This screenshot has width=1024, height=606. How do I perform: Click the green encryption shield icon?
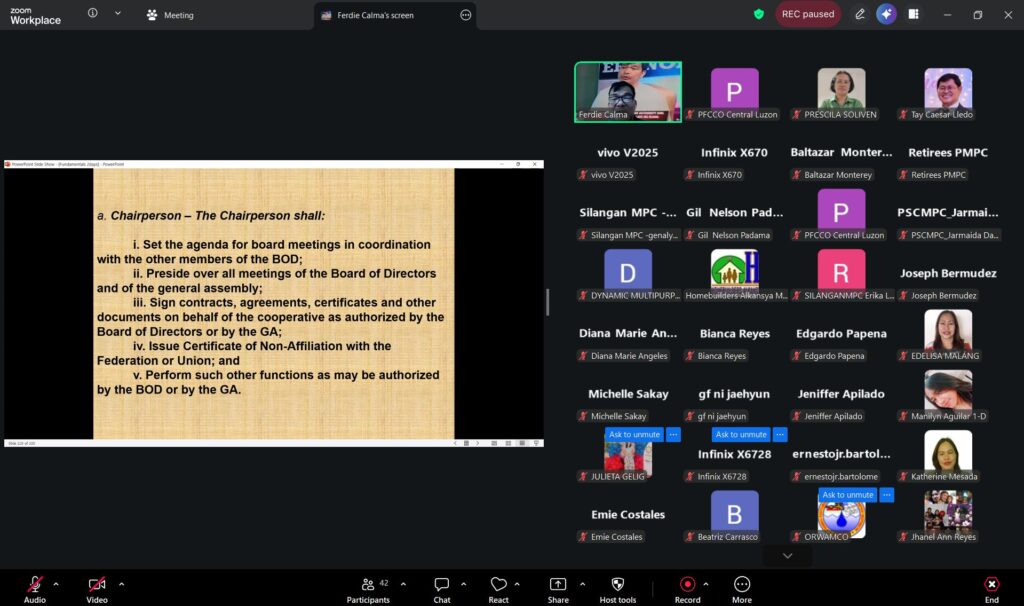[x=759, y=14]
